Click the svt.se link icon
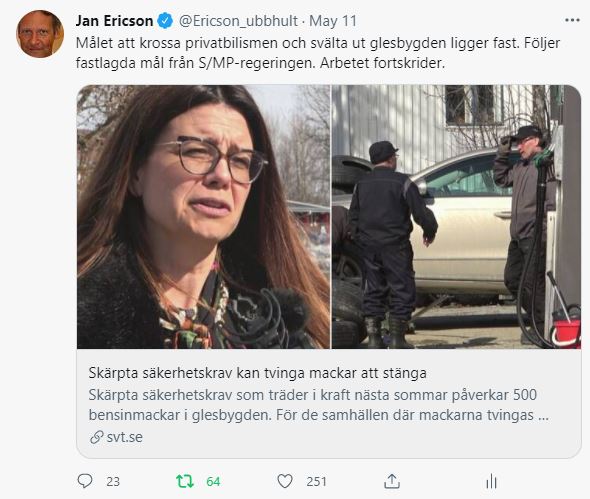590x499 pixels. (x=97, y=437)
